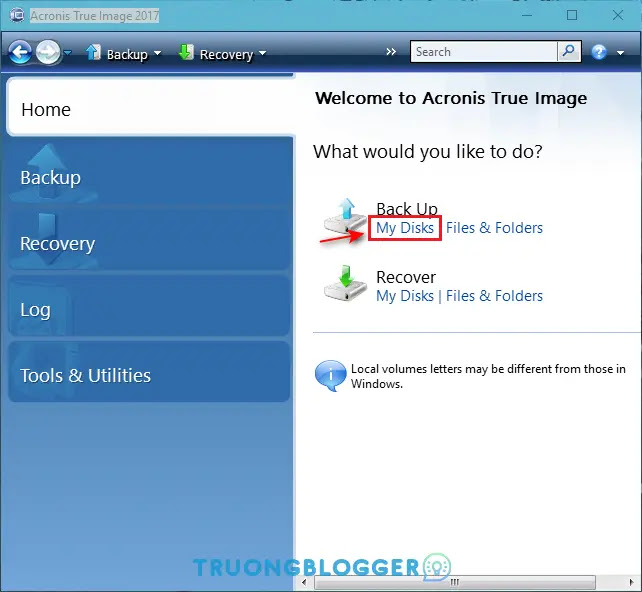The width and height of the screenshot is (642, 592).
Task: Expand the Backup toolbar dropdown arrow
Action: click(157, 53)
